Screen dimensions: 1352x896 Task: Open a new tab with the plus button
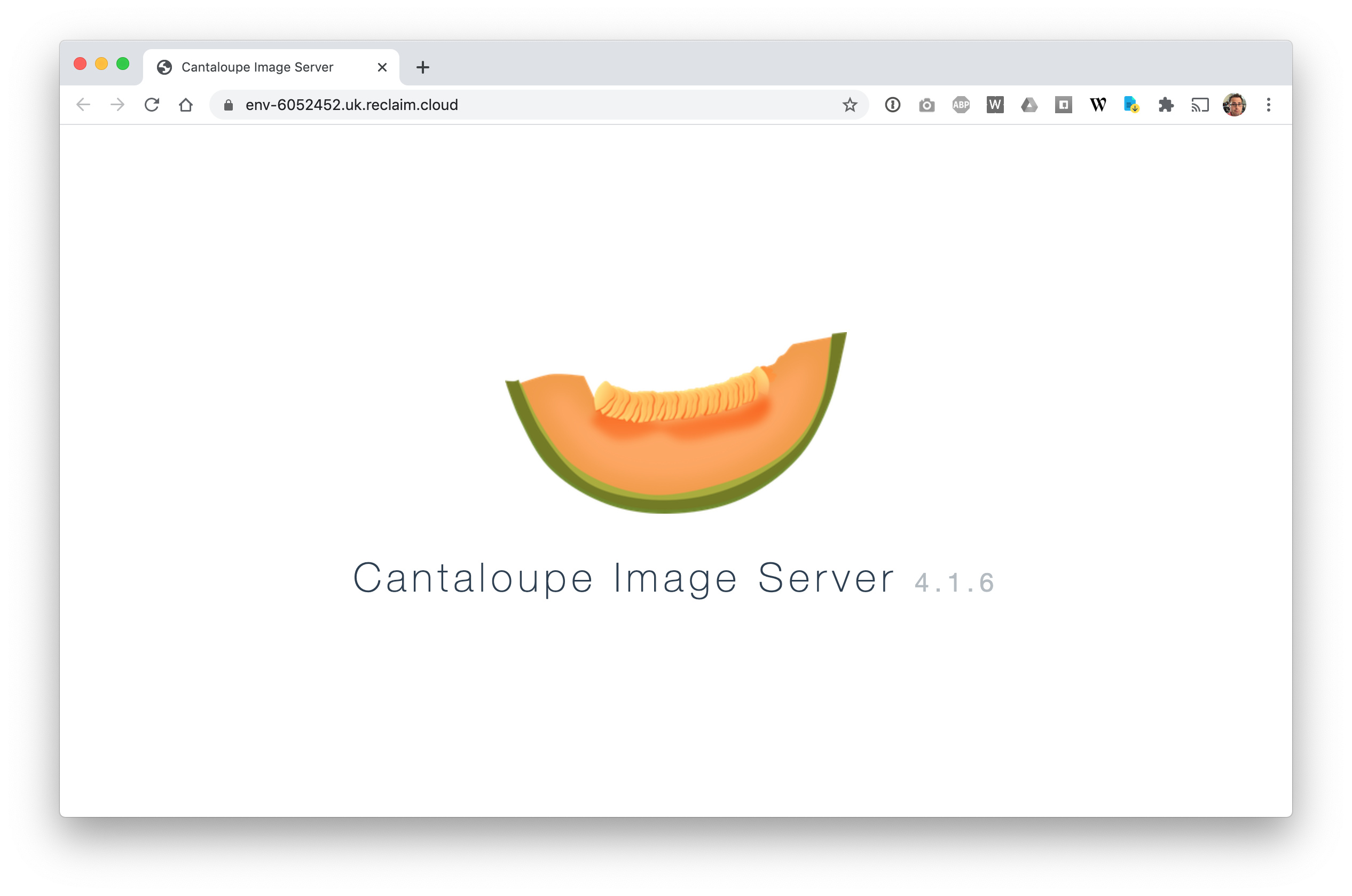click(422, 67)
